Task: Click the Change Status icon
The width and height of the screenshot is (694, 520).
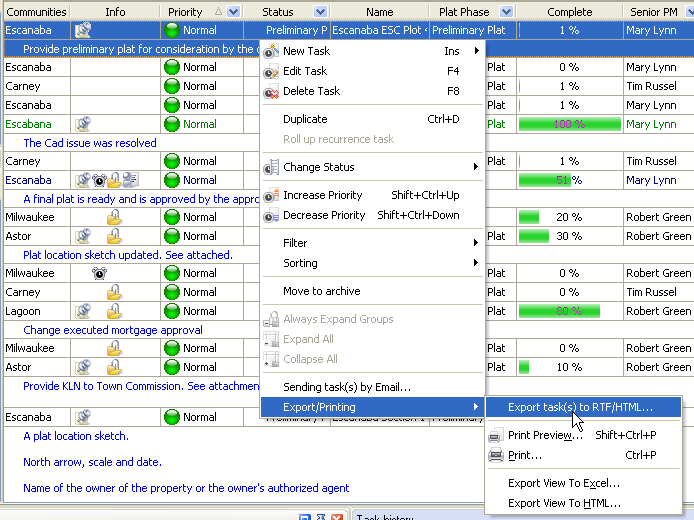Action: coord(271,167)
